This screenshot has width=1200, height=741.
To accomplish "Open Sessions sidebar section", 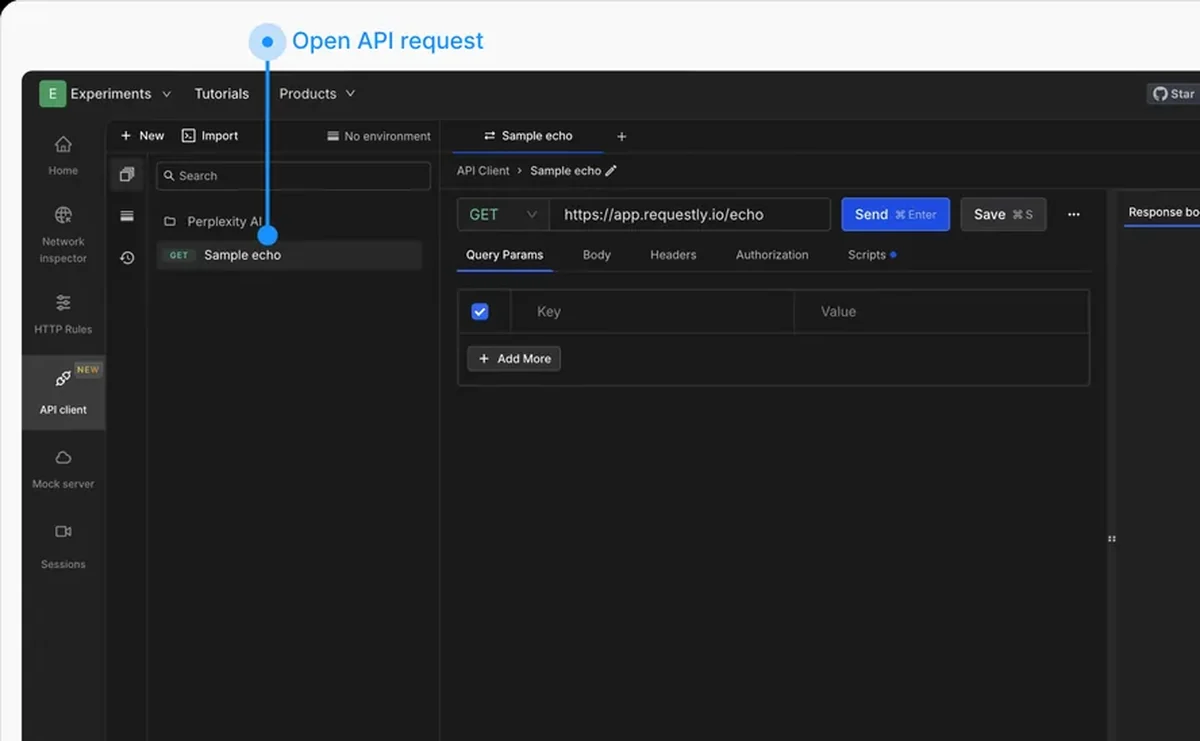I will 63,546.
